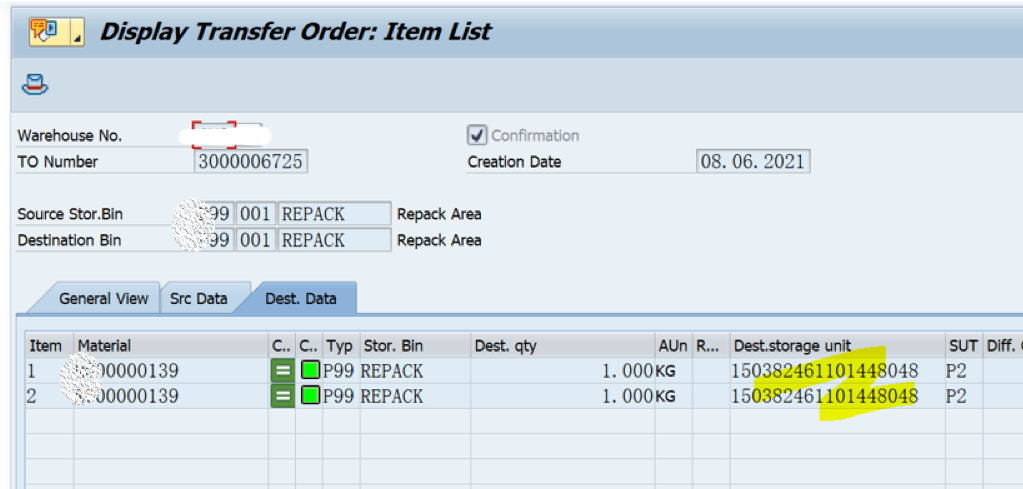Image resolution: width=1023 pixels, height=489 pixels.
Task: Click the confirmation status icon in item 1
Action: tap(282, 372)
